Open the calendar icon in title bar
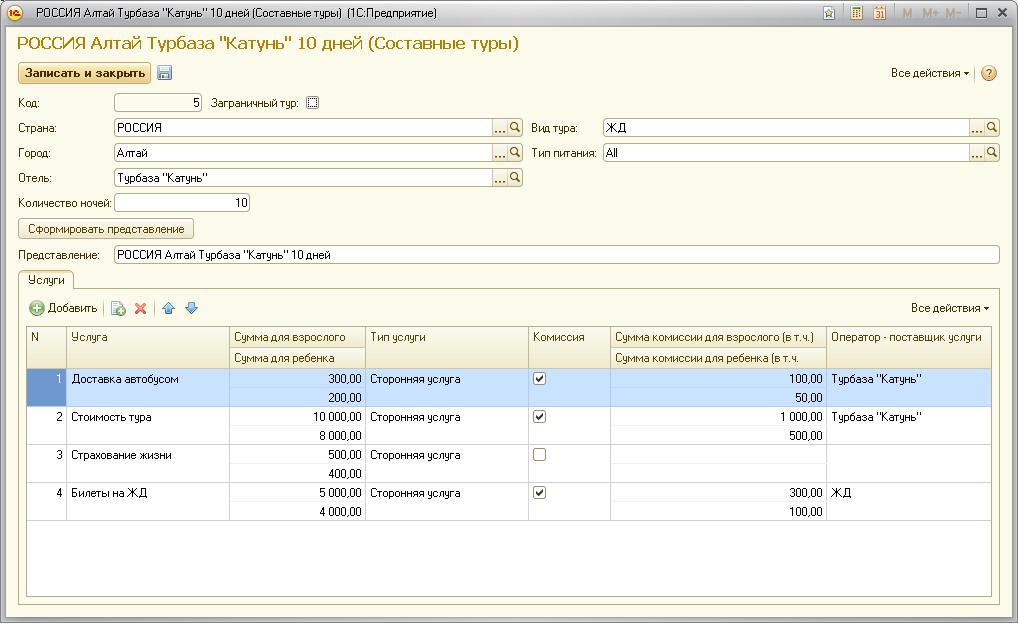 click(879, 13)
